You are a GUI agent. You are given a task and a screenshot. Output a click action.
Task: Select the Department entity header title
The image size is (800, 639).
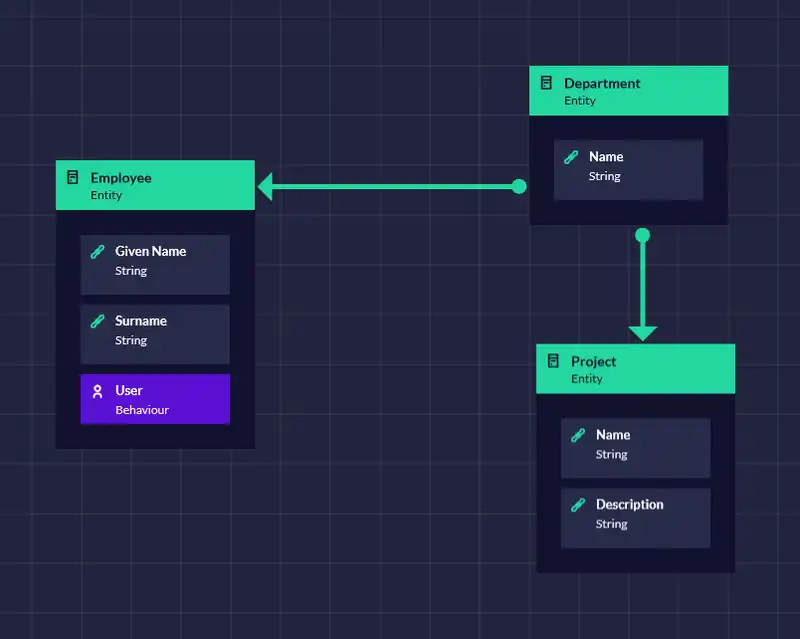(602, 83)
